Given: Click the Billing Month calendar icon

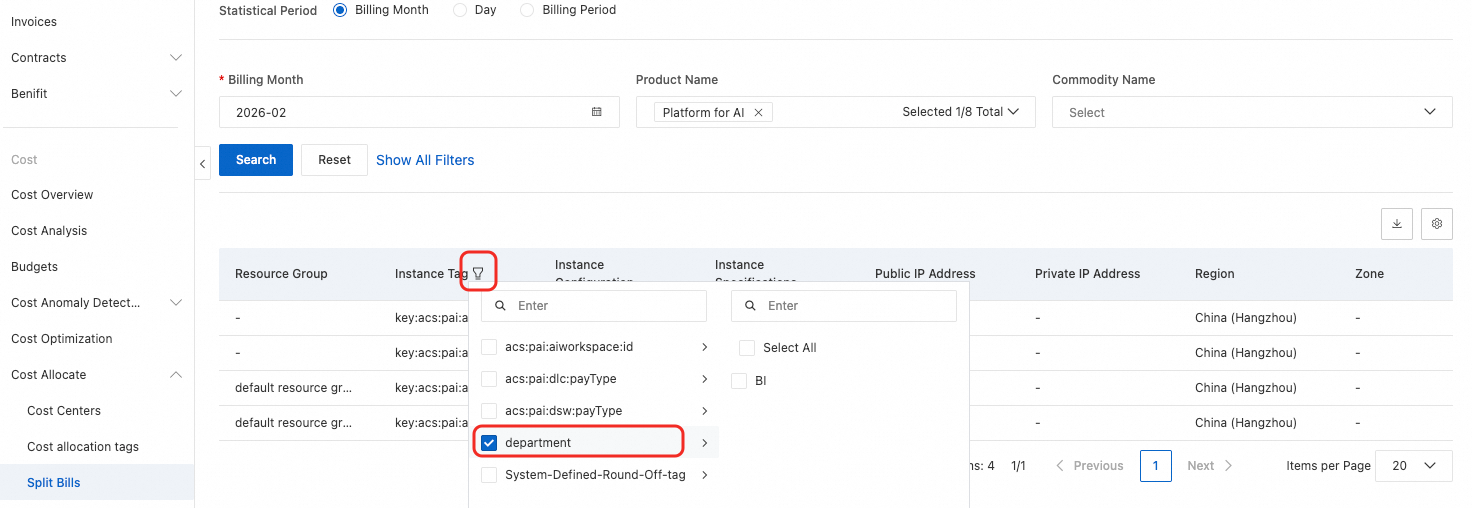Looking at the screenshot, I should point(597,112).
